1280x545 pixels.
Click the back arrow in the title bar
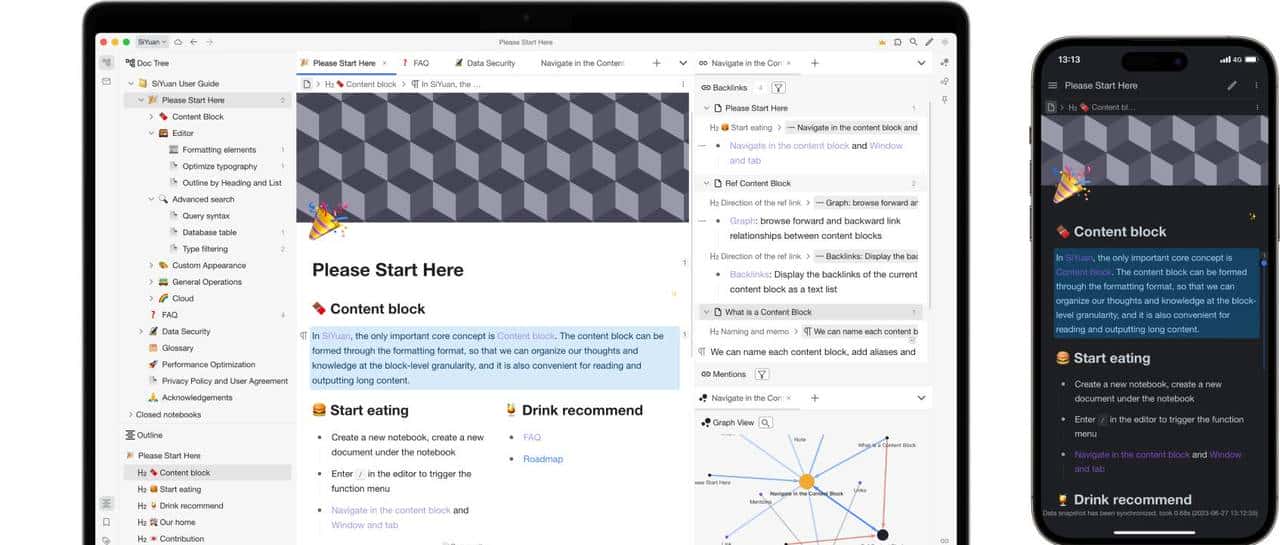[194, 42]
